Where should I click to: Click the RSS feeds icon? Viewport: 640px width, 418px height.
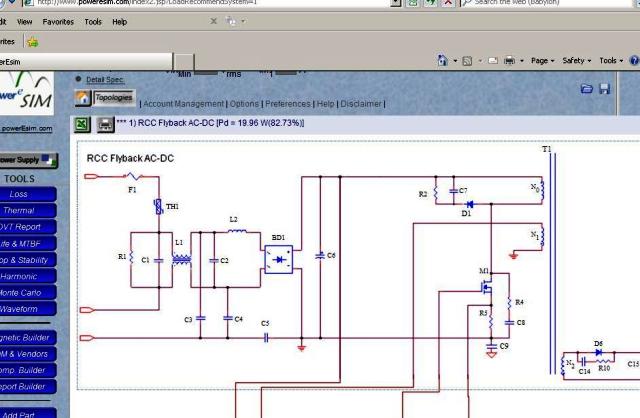pyautogui.click(x=467, y=61)
